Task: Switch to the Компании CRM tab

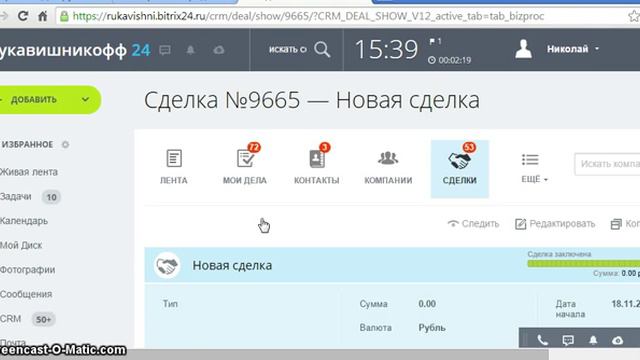Action: pyautogui.click(x=388, y=168)
